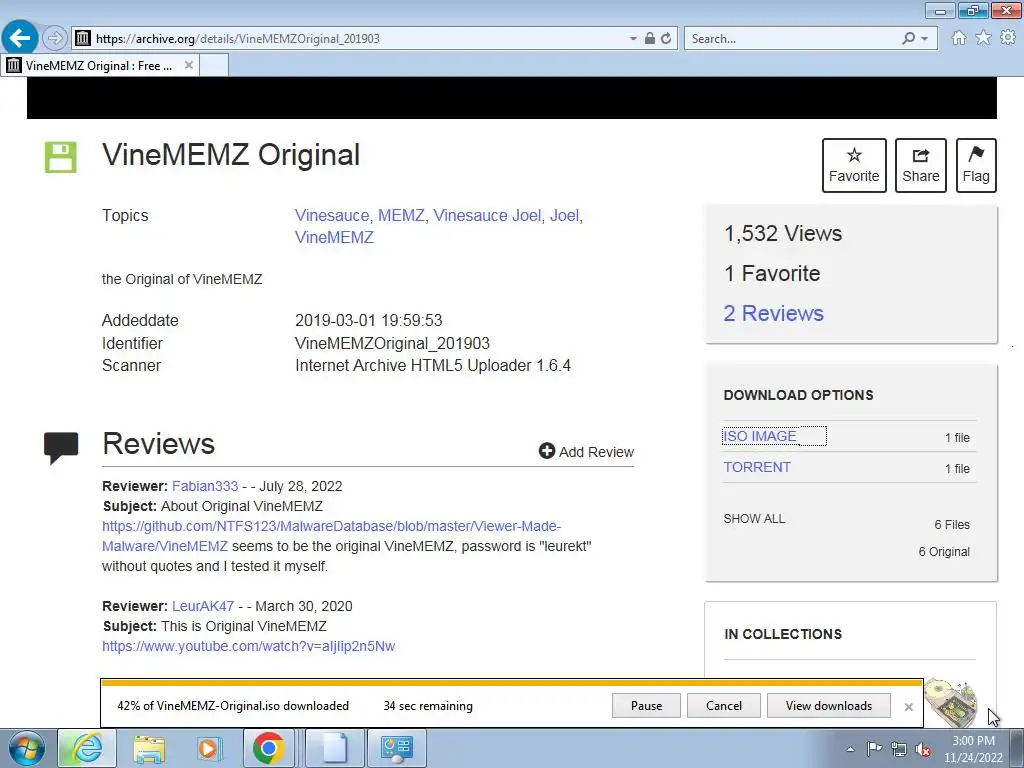Click Add Review plus icon

[x=547, y=451]
